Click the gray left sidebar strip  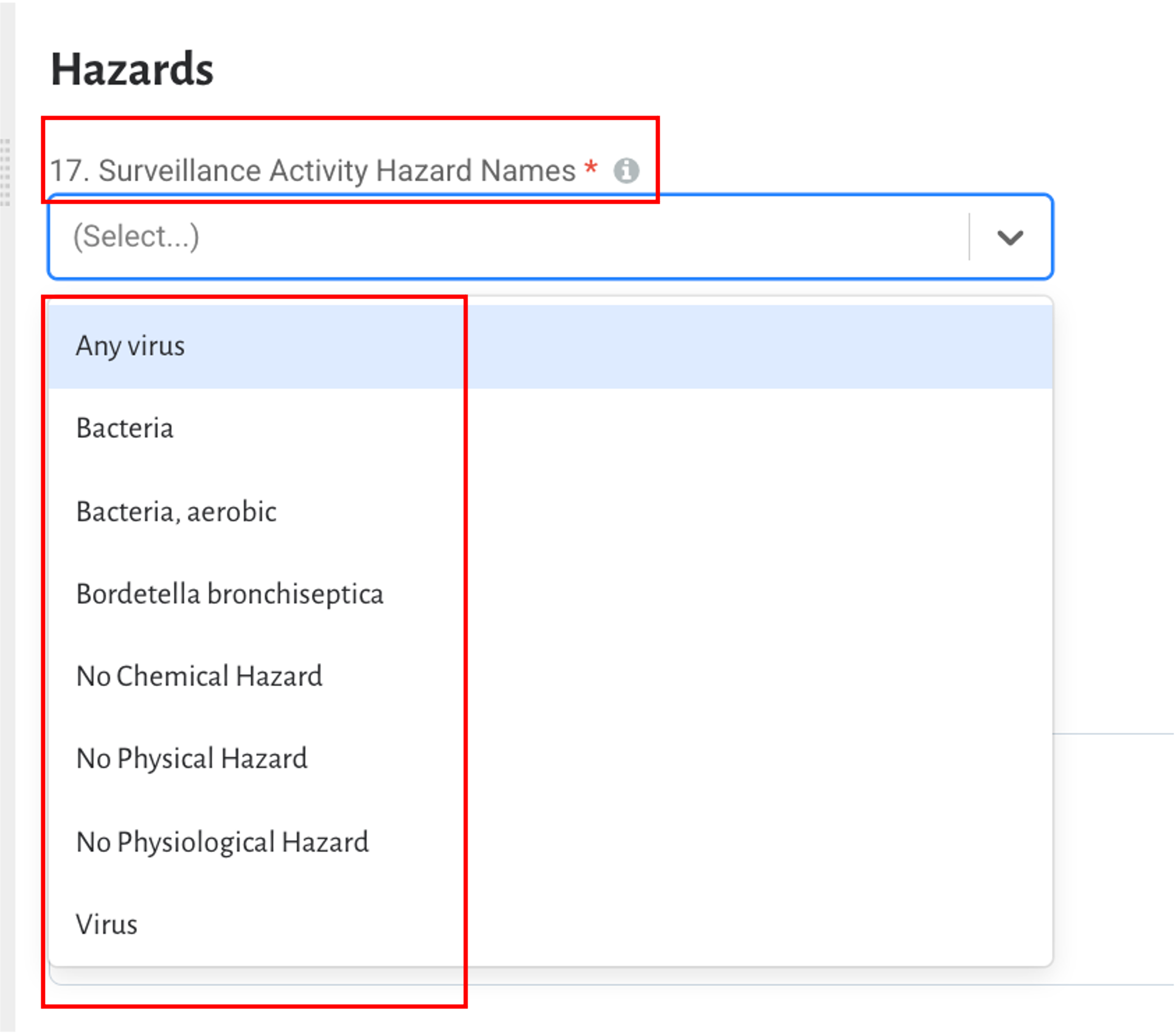[7, 517]
